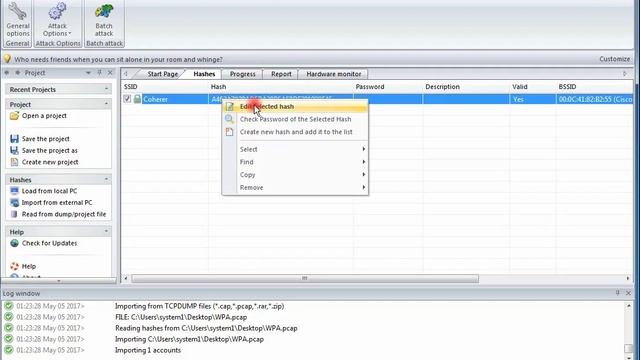
Task: Sort by Valid column header
Action: click(532, 87)
